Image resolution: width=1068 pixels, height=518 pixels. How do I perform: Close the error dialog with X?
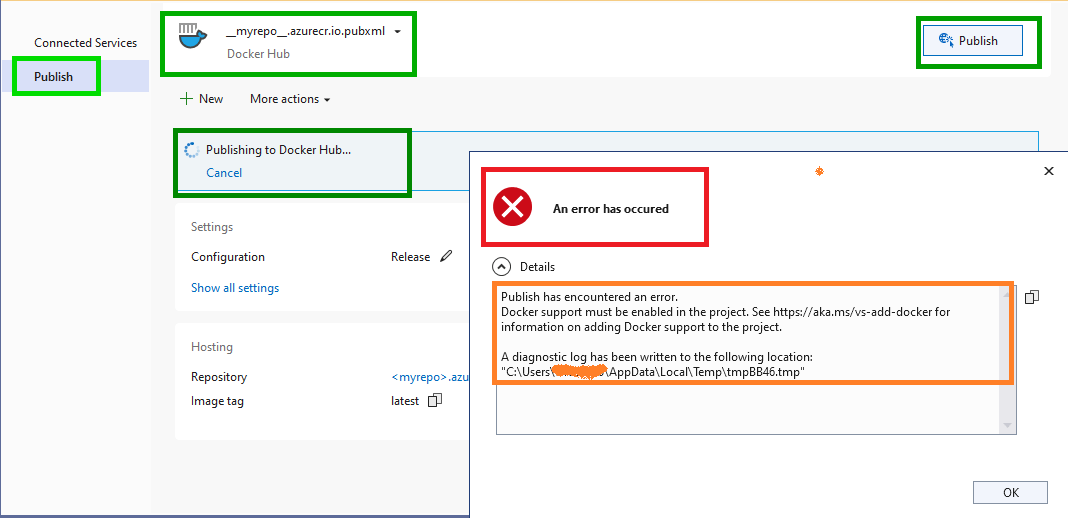[1049, 171]
